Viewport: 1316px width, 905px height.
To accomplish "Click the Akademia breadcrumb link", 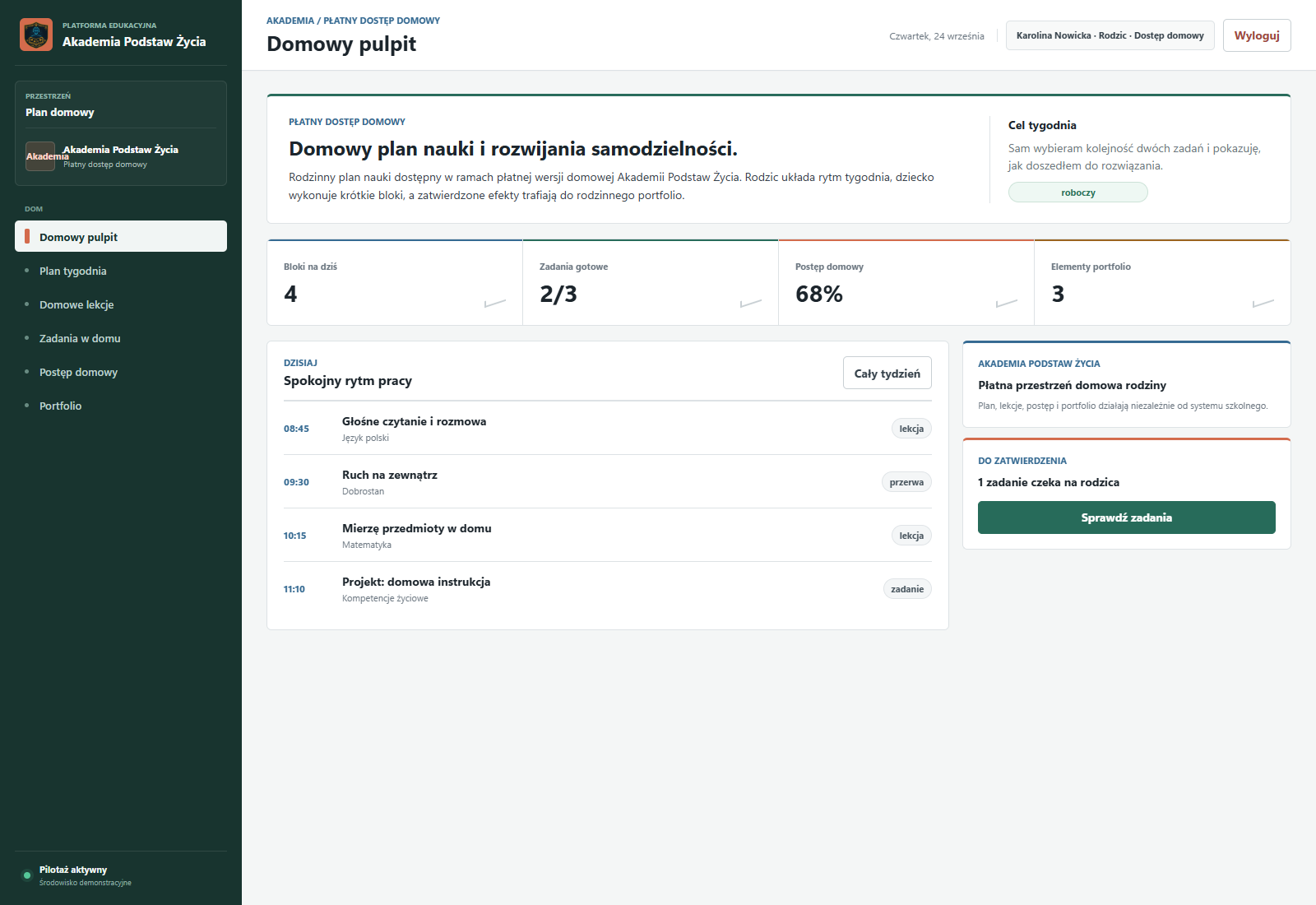I will (290, 21).
